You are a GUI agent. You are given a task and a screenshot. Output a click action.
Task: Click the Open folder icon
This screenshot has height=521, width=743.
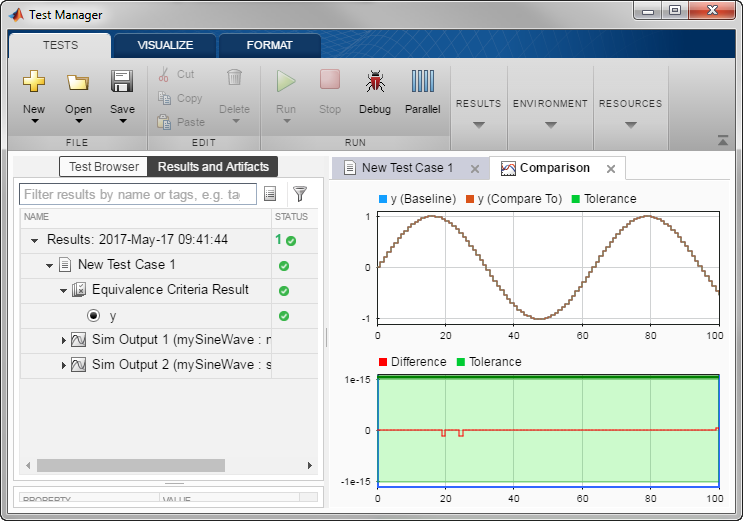coord(78,82)
